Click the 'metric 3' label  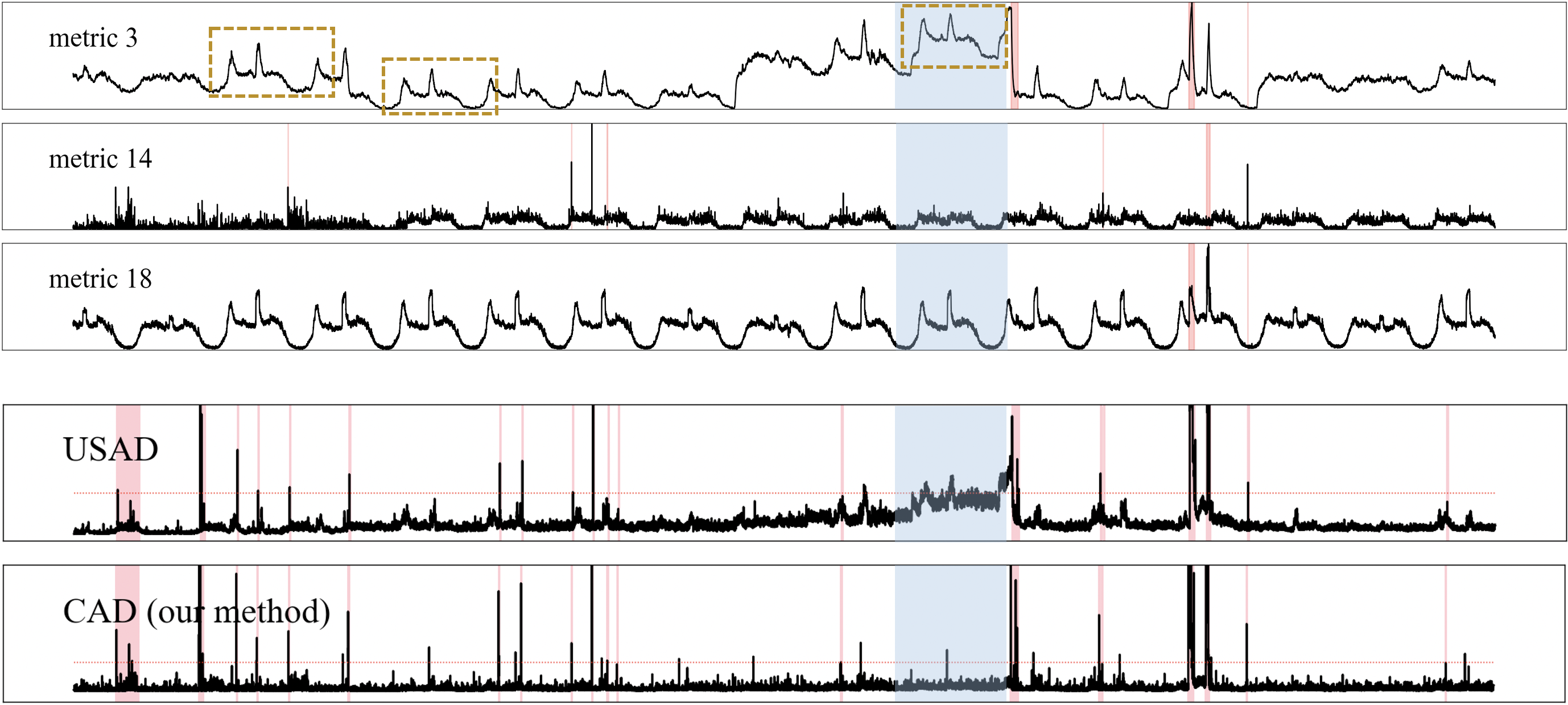pos(93,38)
